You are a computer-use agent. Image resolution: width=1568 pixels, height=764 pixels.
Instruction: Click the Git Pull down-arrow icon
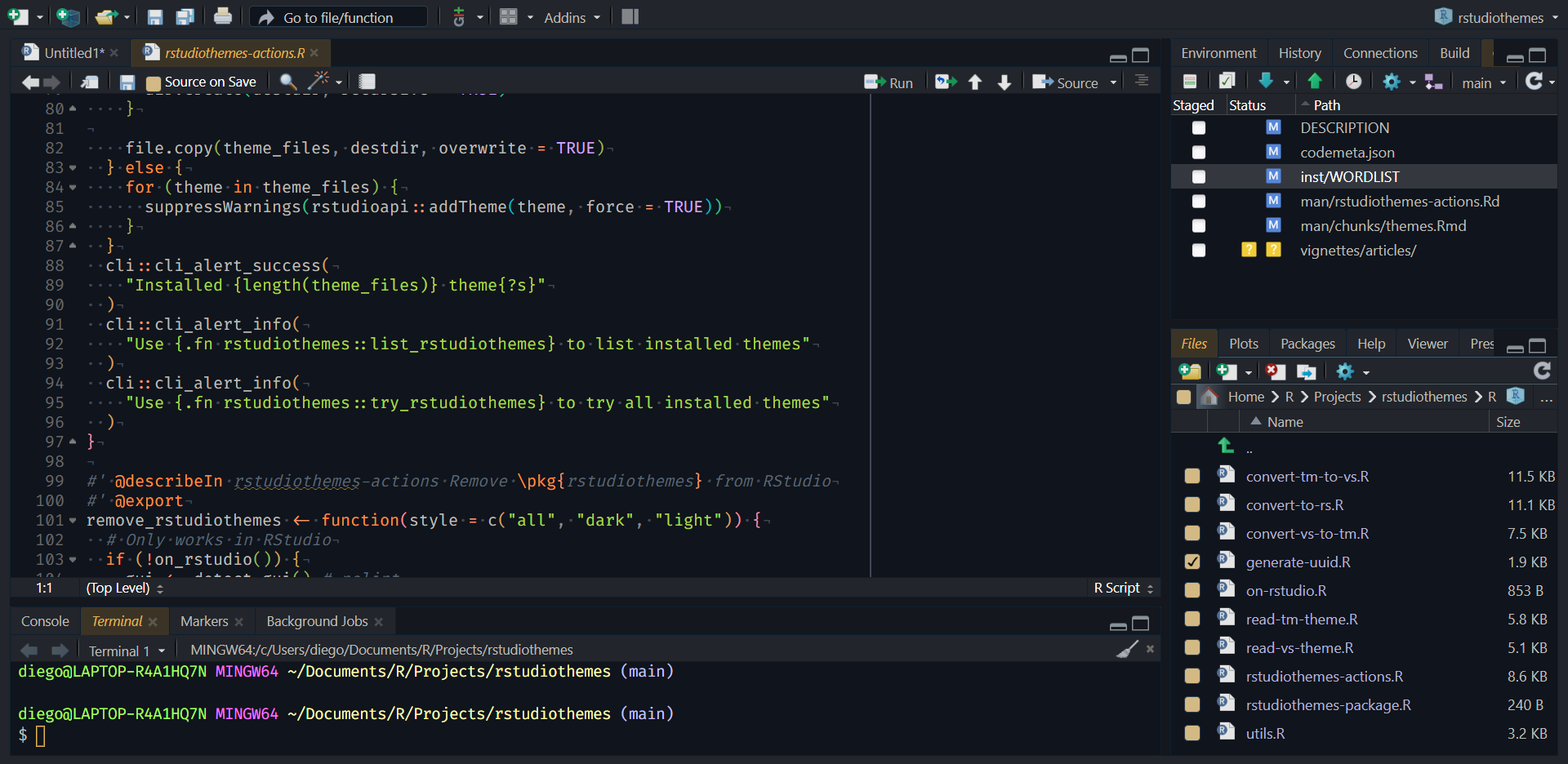coord(1265,81)
